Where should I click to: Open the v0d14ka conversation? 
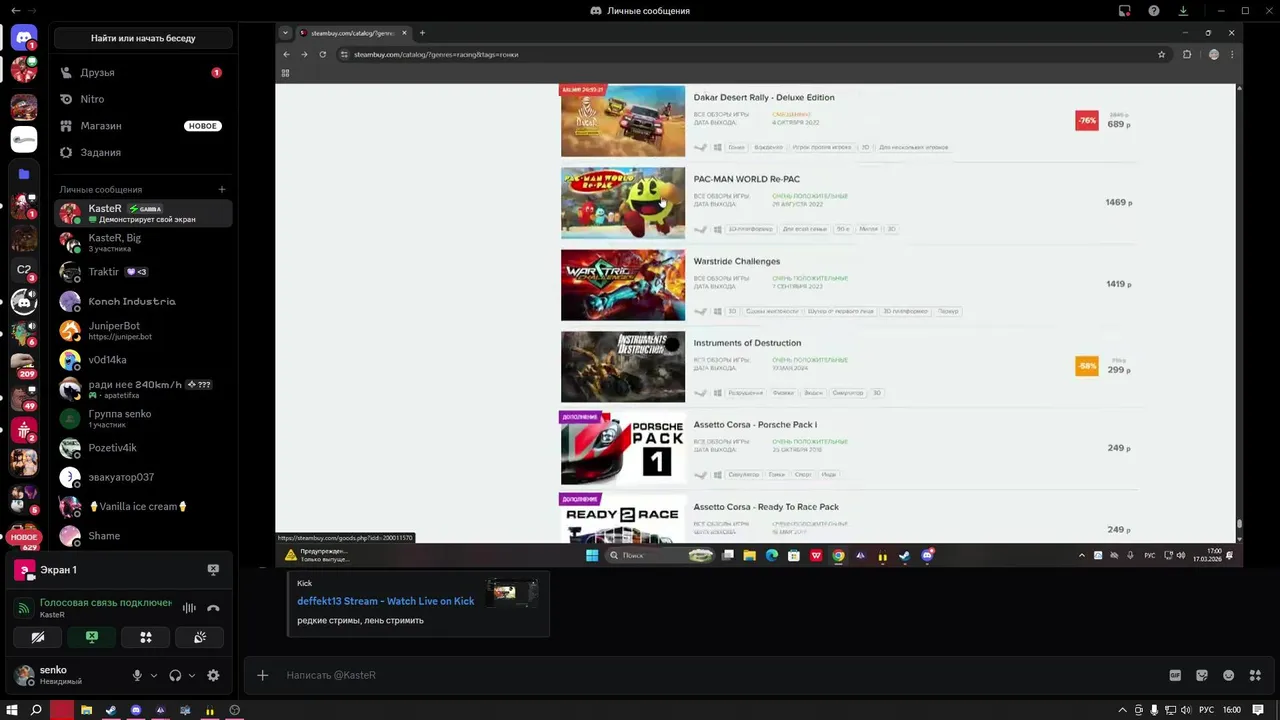[142, 359]
